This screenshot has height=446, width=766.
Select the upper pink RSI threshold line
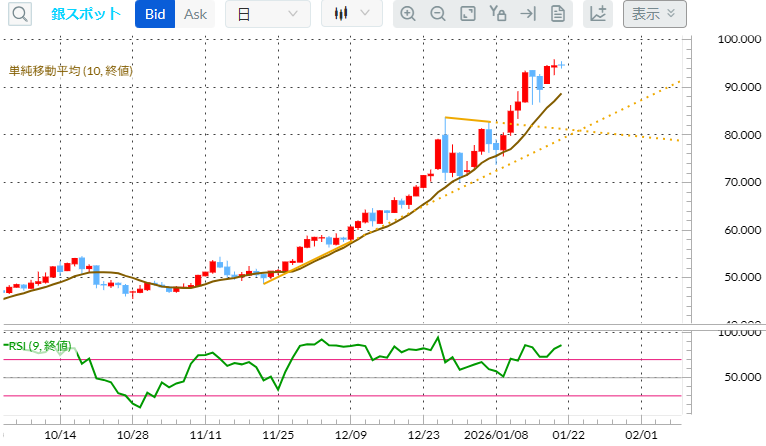pos(342,360)
